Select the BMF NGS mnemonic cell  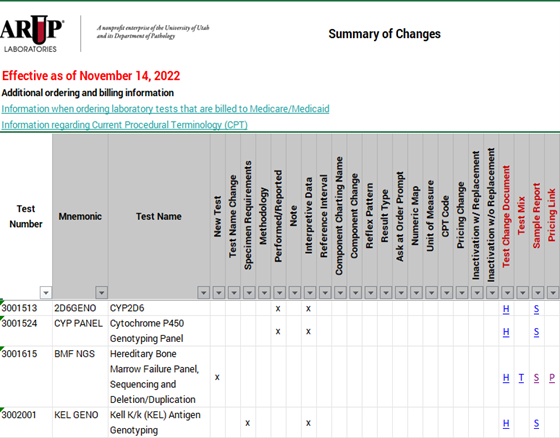80,377
